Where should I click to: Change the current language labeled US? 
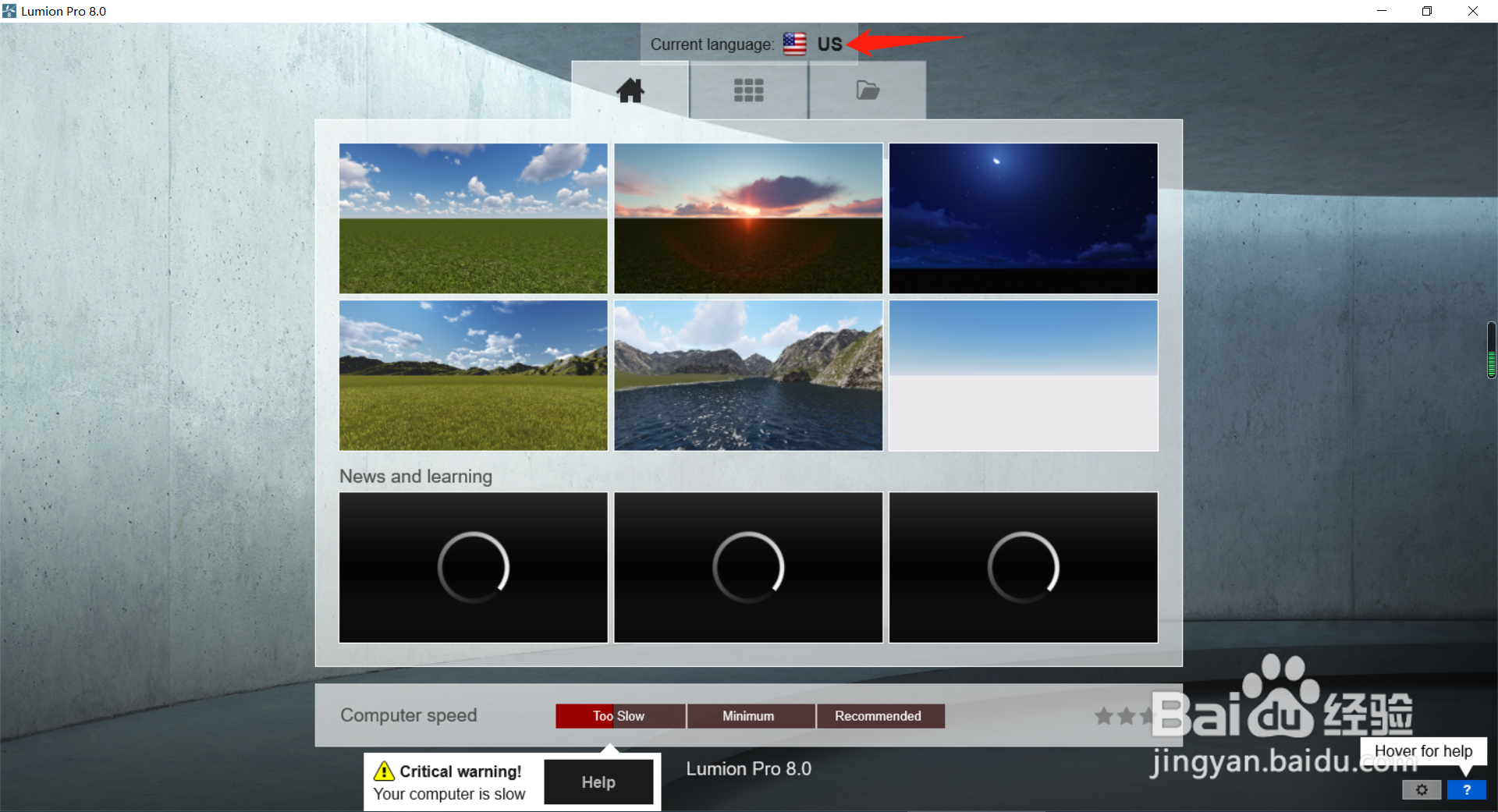point(830,44)
